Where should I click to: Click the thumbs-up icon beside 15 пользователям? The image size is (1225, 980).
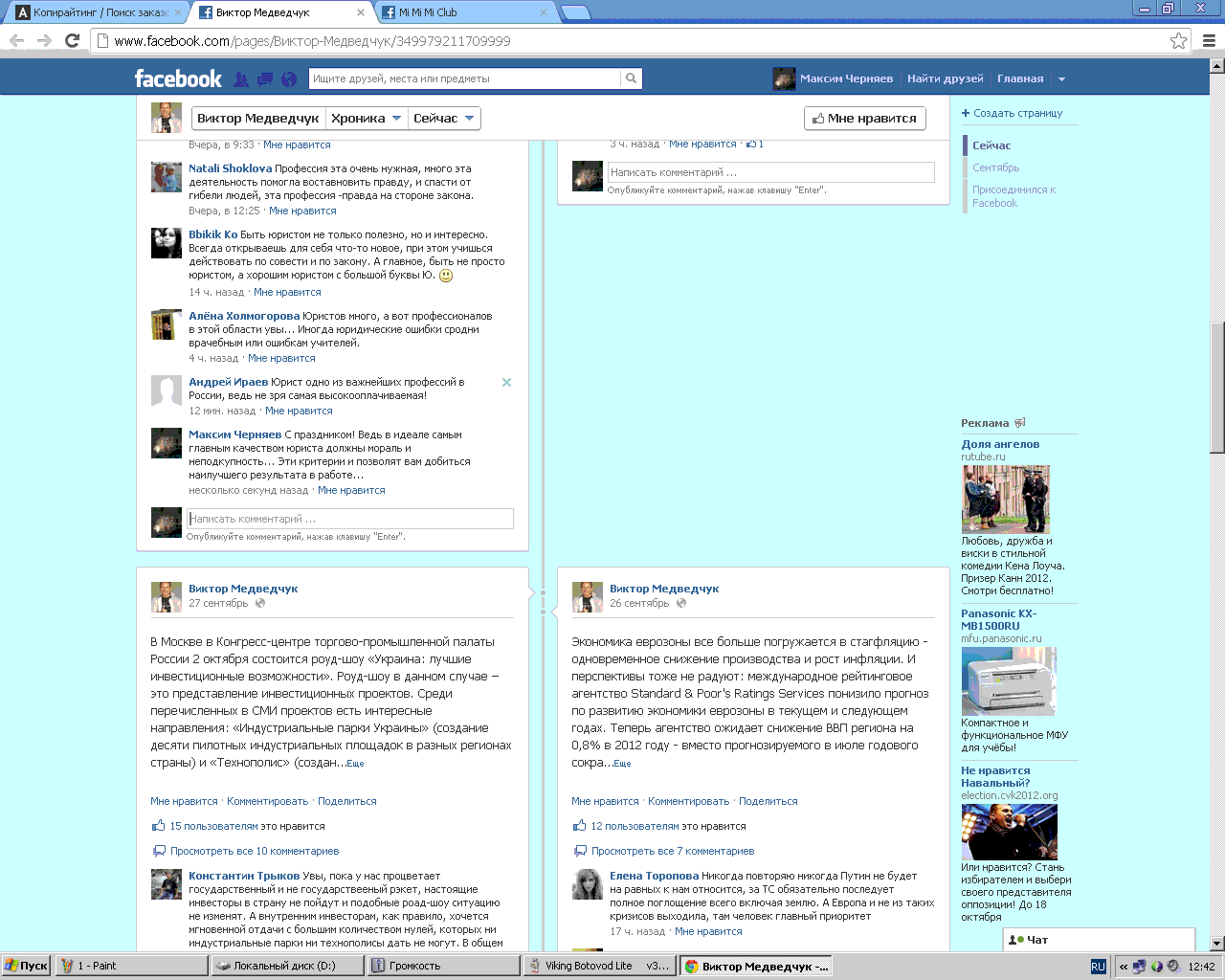coord(159,825)
